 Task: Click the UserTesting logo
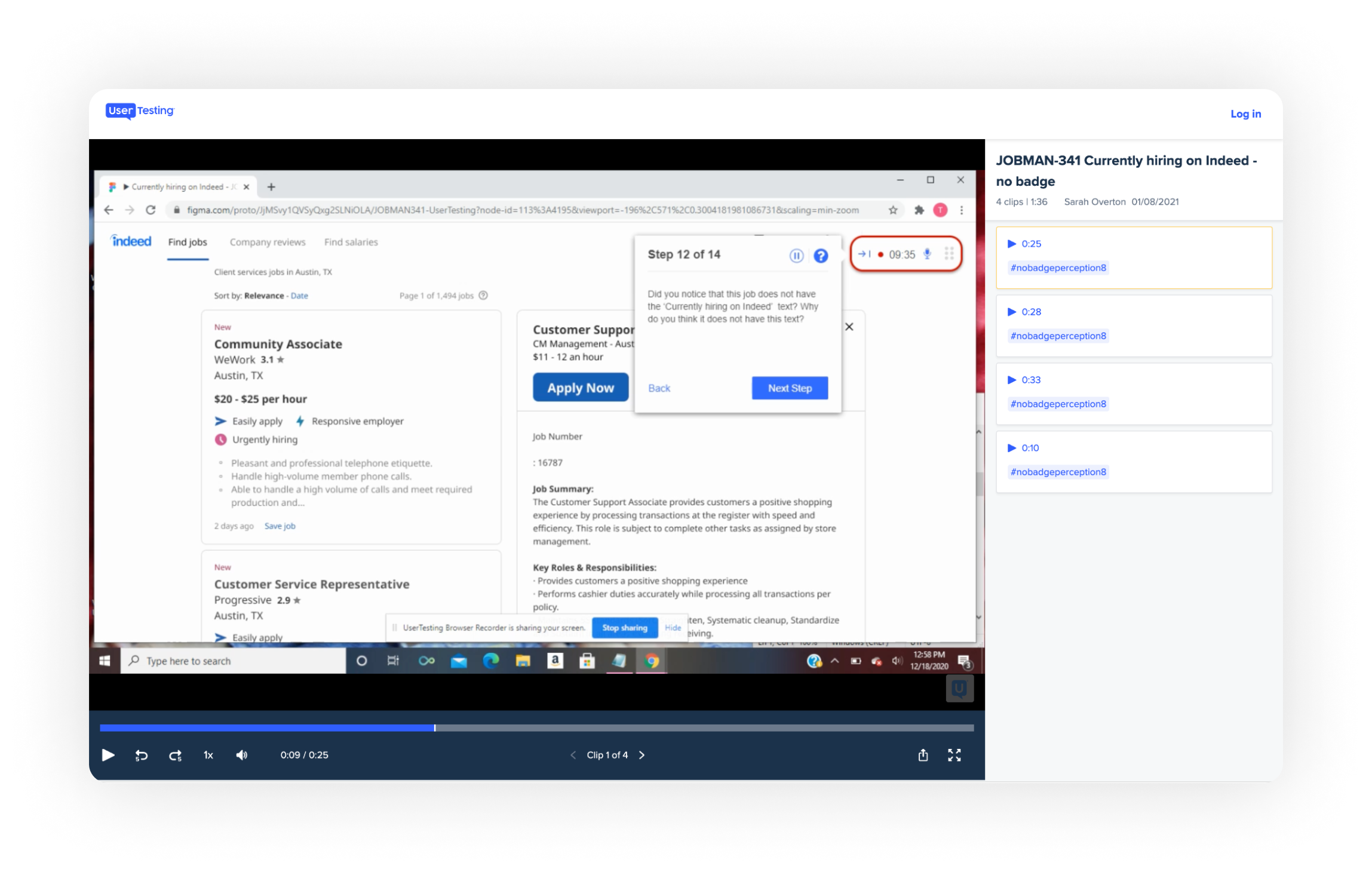(140, 111)
